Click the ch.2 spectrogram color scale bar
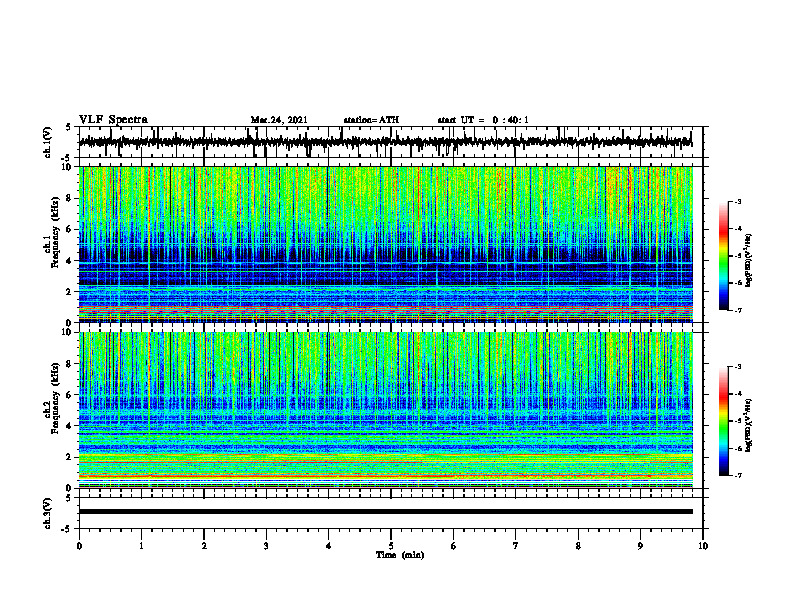 click(723, 421)
